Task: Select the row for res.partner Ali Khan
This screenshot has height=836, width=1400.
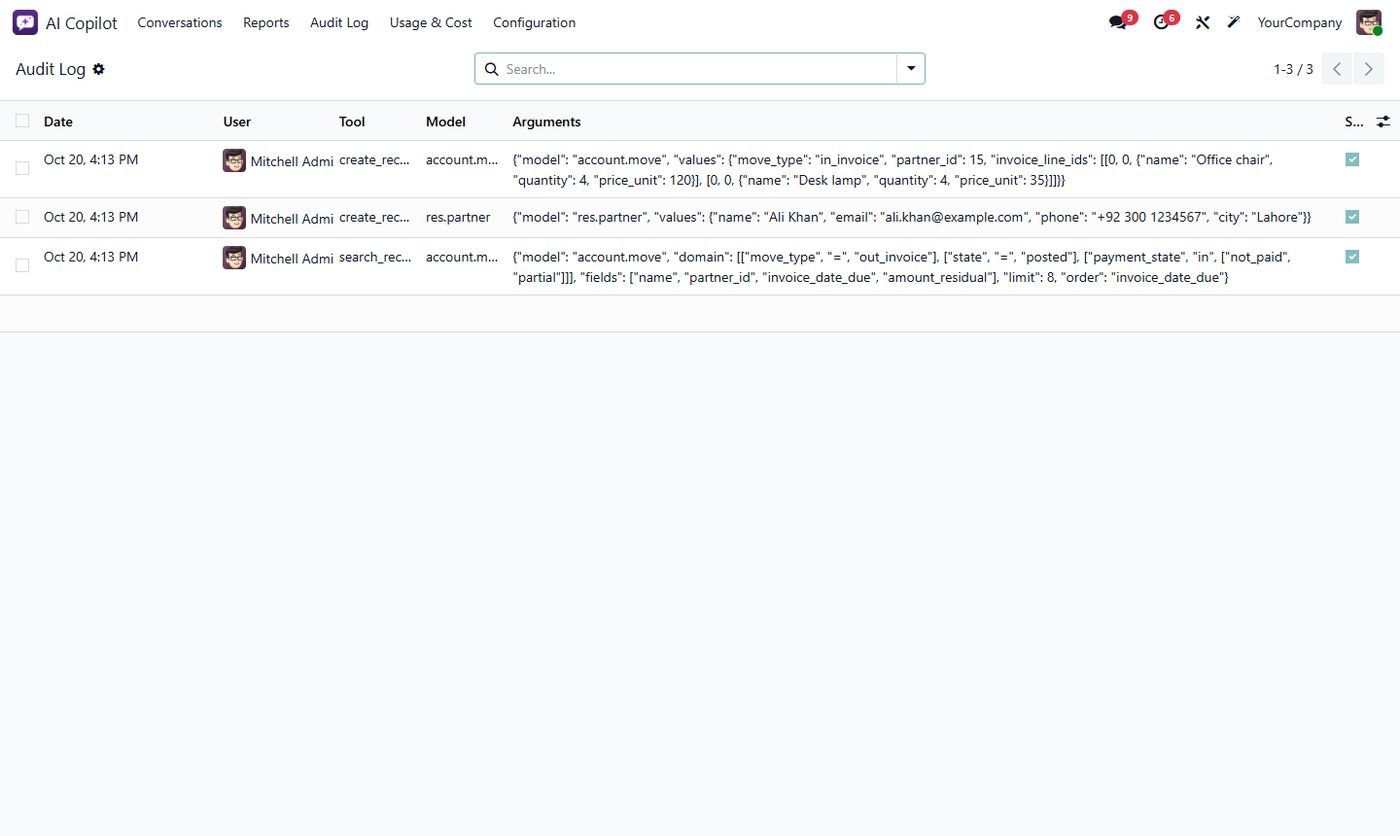Action: tap(22, 217)
